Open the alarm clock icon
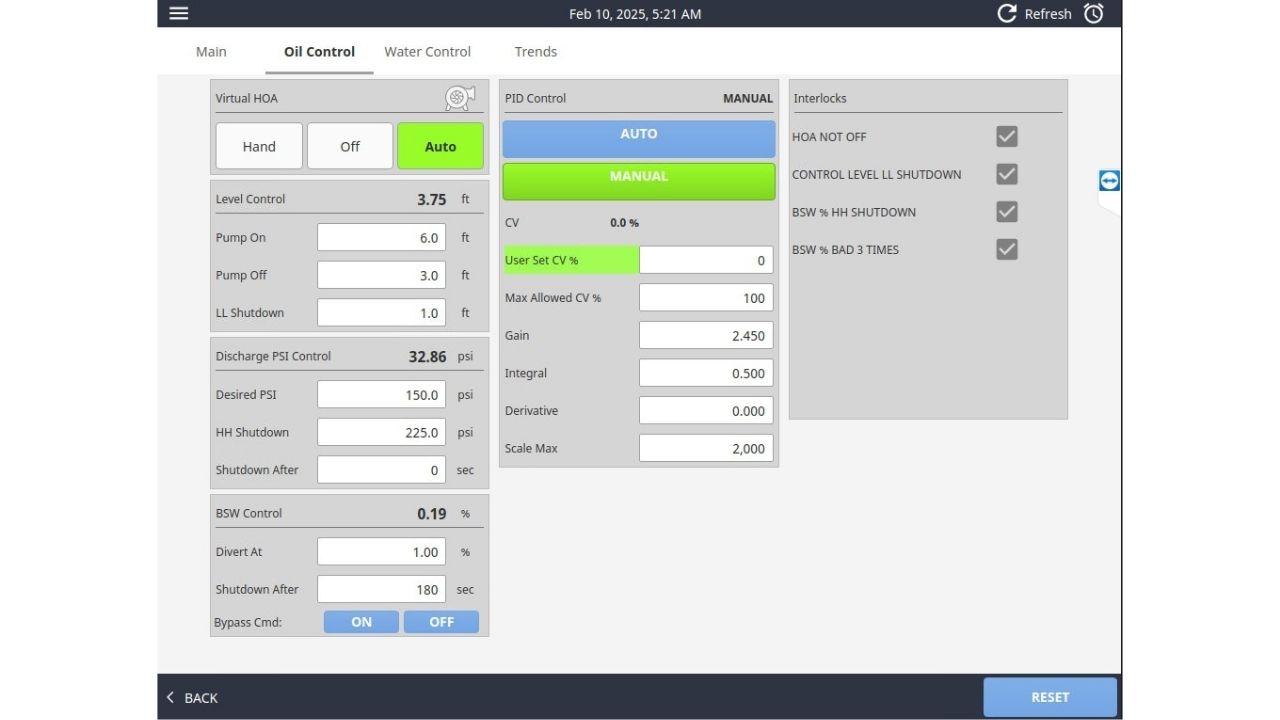Screen dimensions: 1280x720 coord(1094,13)
